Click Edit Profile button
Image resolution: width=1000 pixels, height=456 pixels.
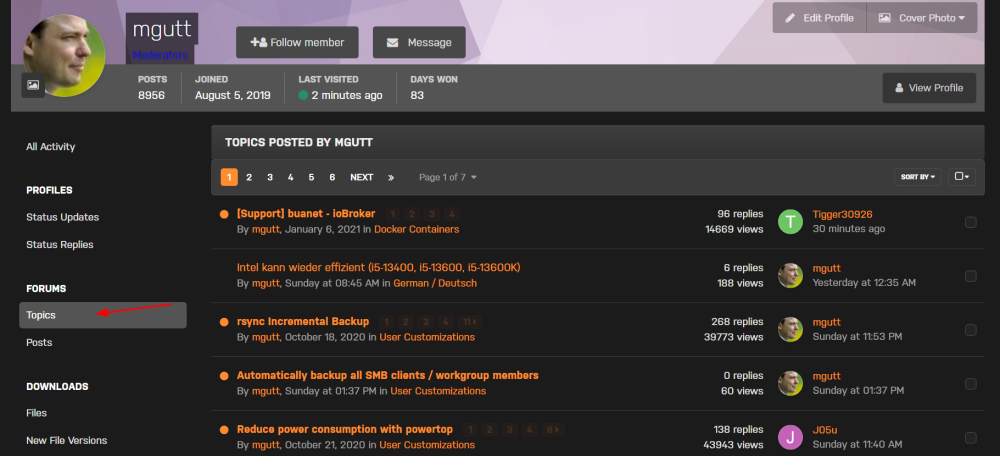pyautogui.click(x=820, y=18)
